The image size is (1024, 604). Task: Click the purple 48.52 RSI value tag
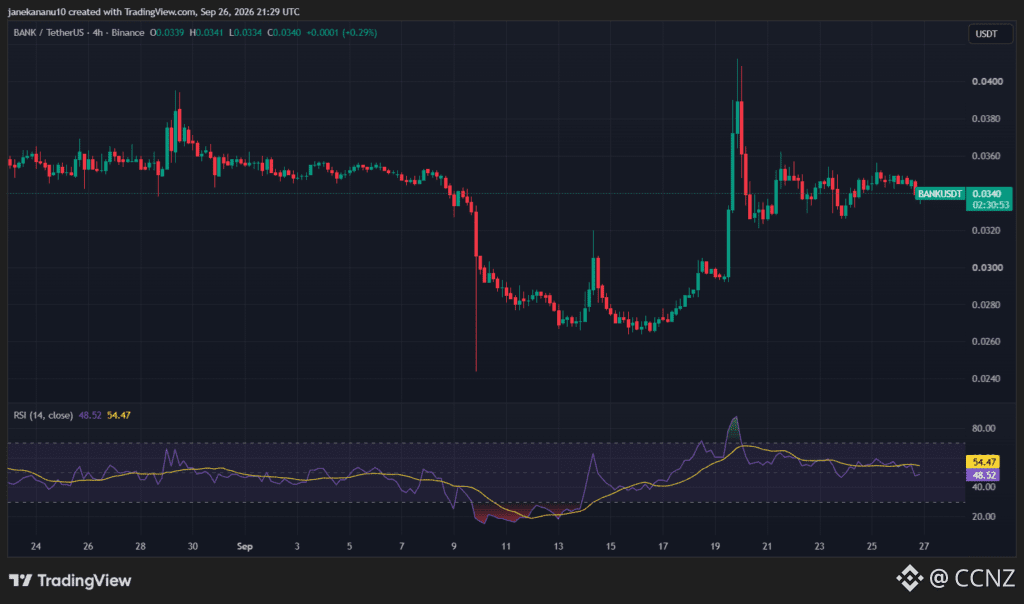(x=983, y=475)
